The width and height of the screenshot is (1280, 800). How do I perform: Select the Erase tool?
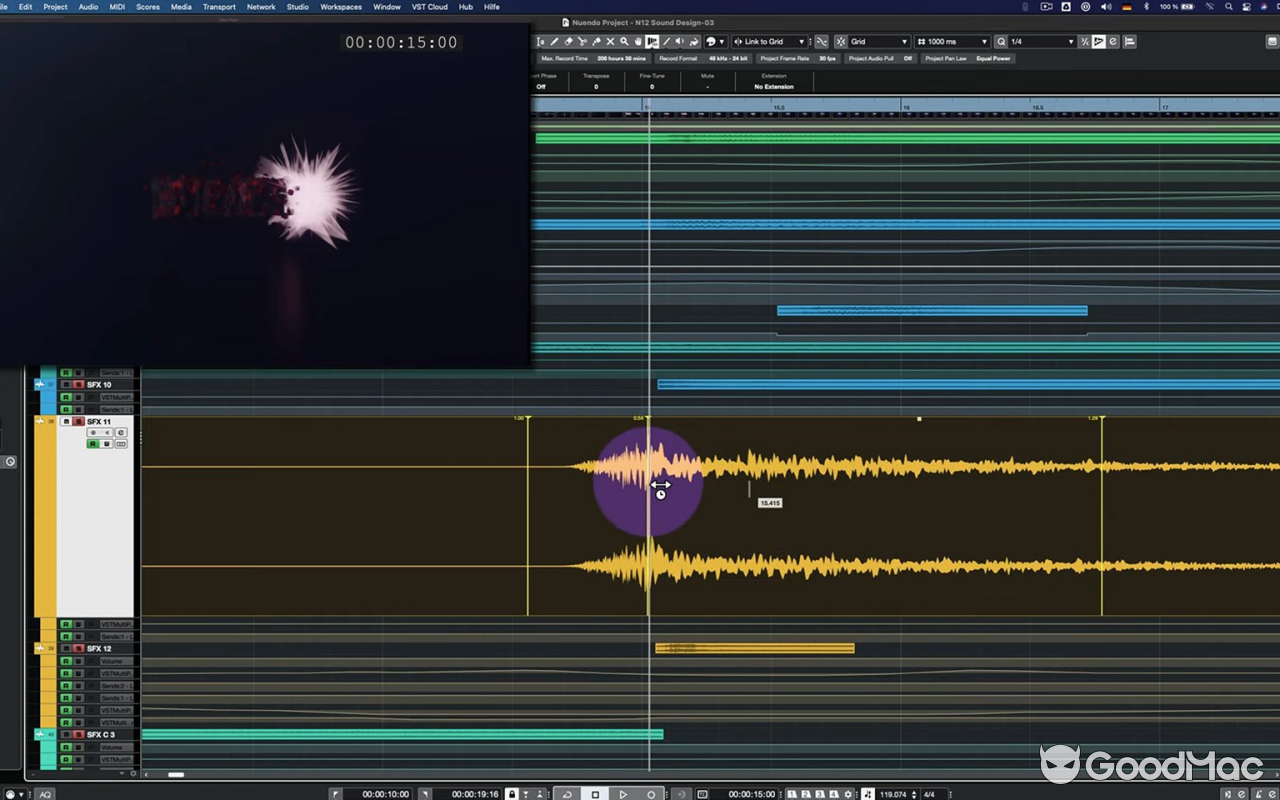[567, 41]
